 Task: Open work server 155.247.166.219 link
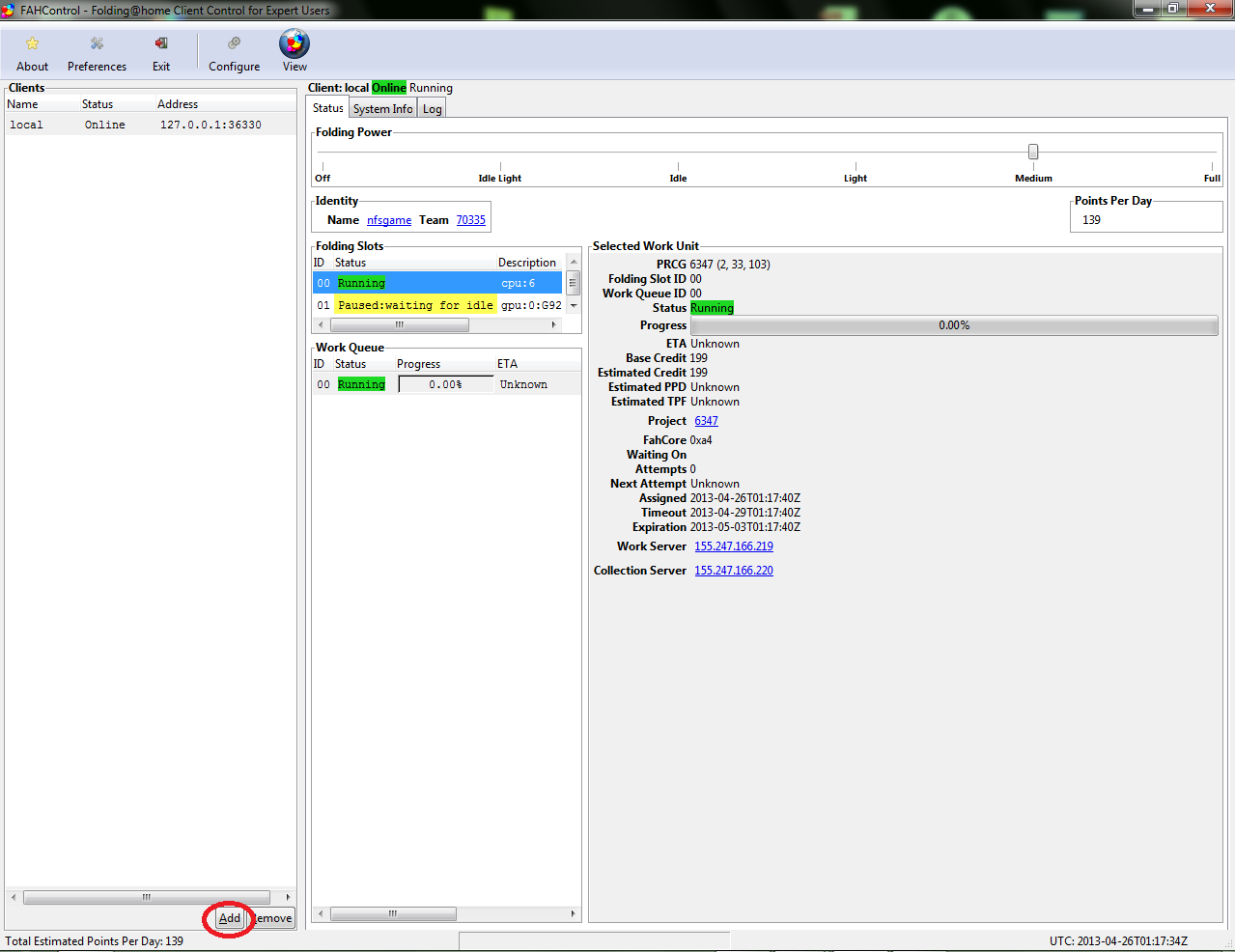pyautogui.click(x=734, y=546)
